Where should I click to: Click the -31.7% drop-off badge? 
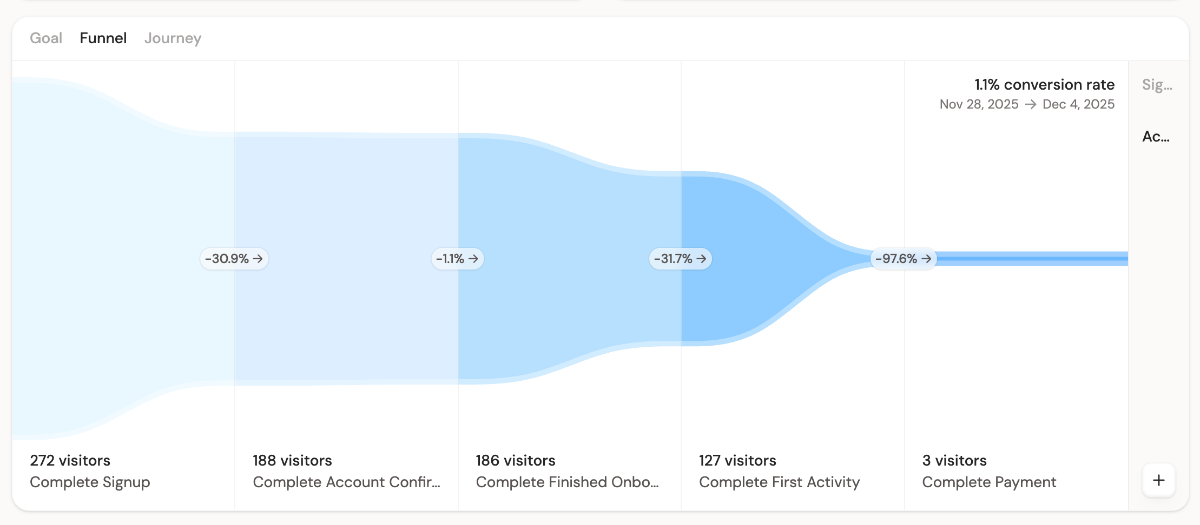click(680, 258)
